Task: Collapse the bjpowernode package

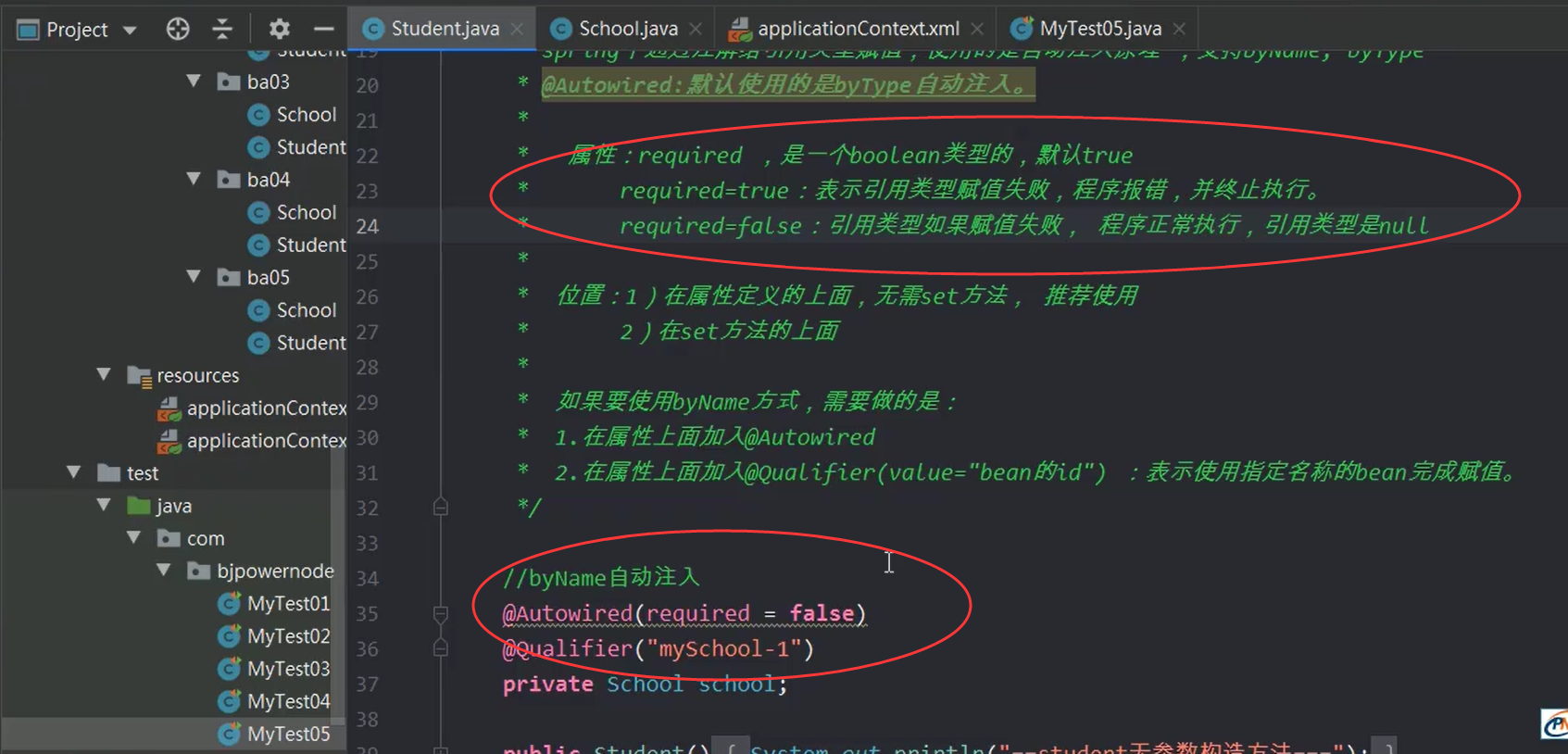Action: (x=164, y=571)
